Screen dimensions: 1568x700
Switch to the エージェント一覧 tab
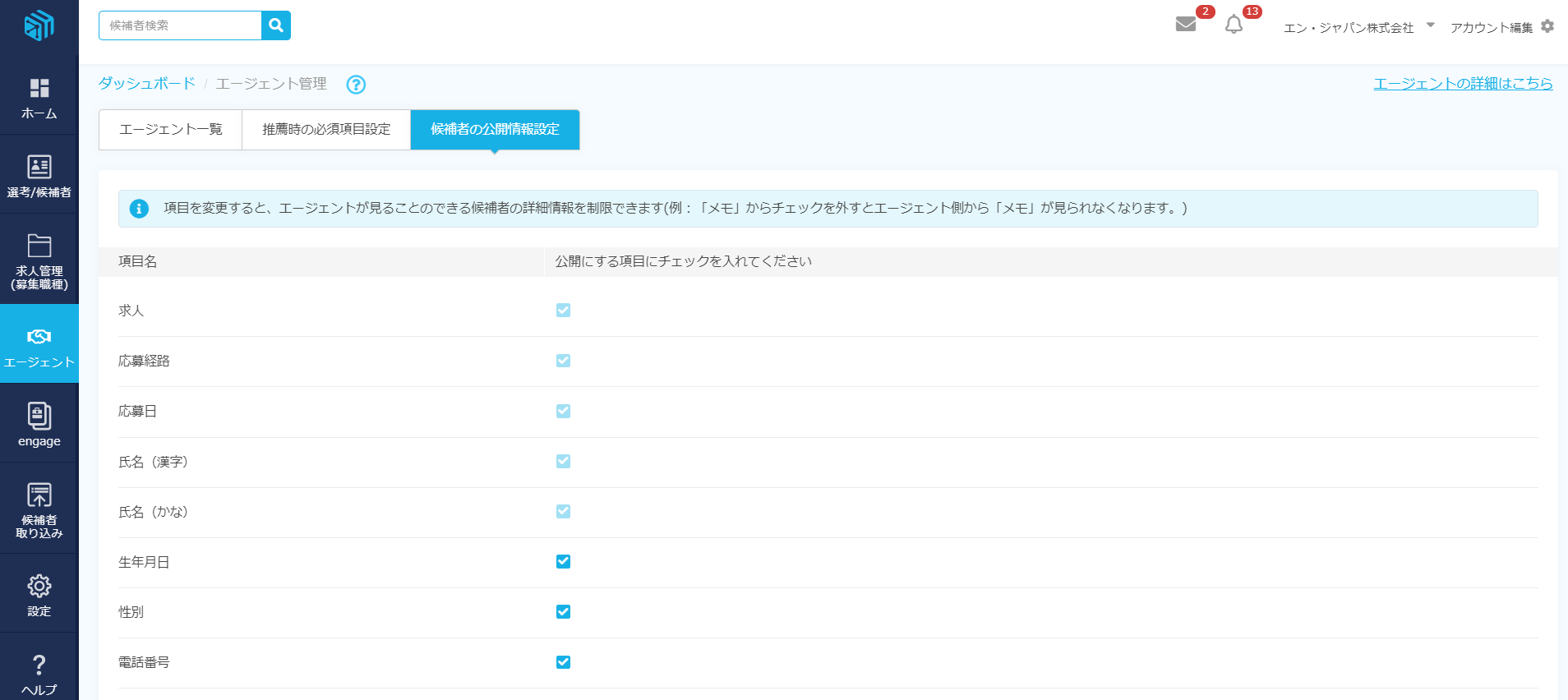(171, 130)
